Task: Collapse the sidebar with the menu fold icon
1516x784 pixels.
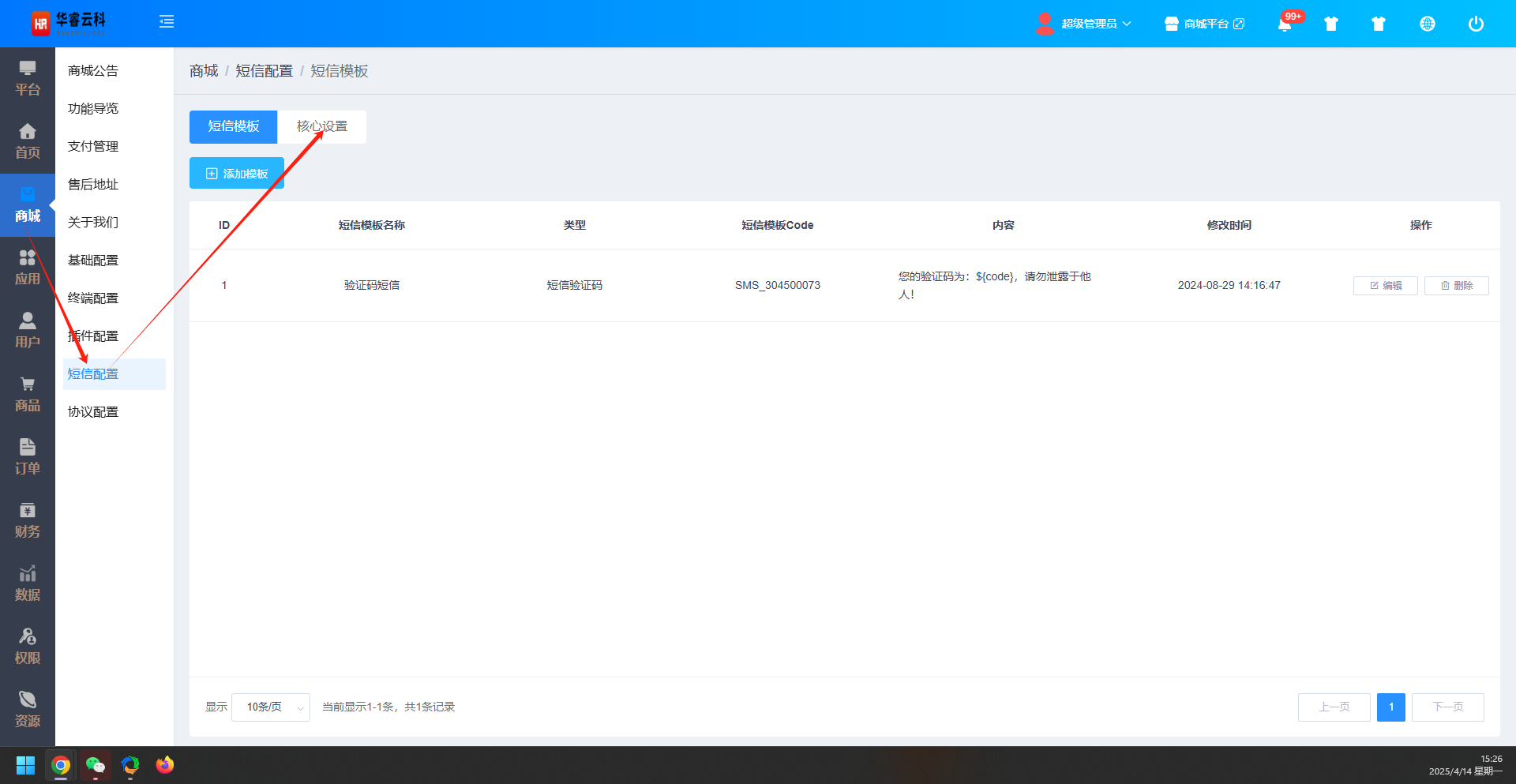Action: (x=167, y=22)
